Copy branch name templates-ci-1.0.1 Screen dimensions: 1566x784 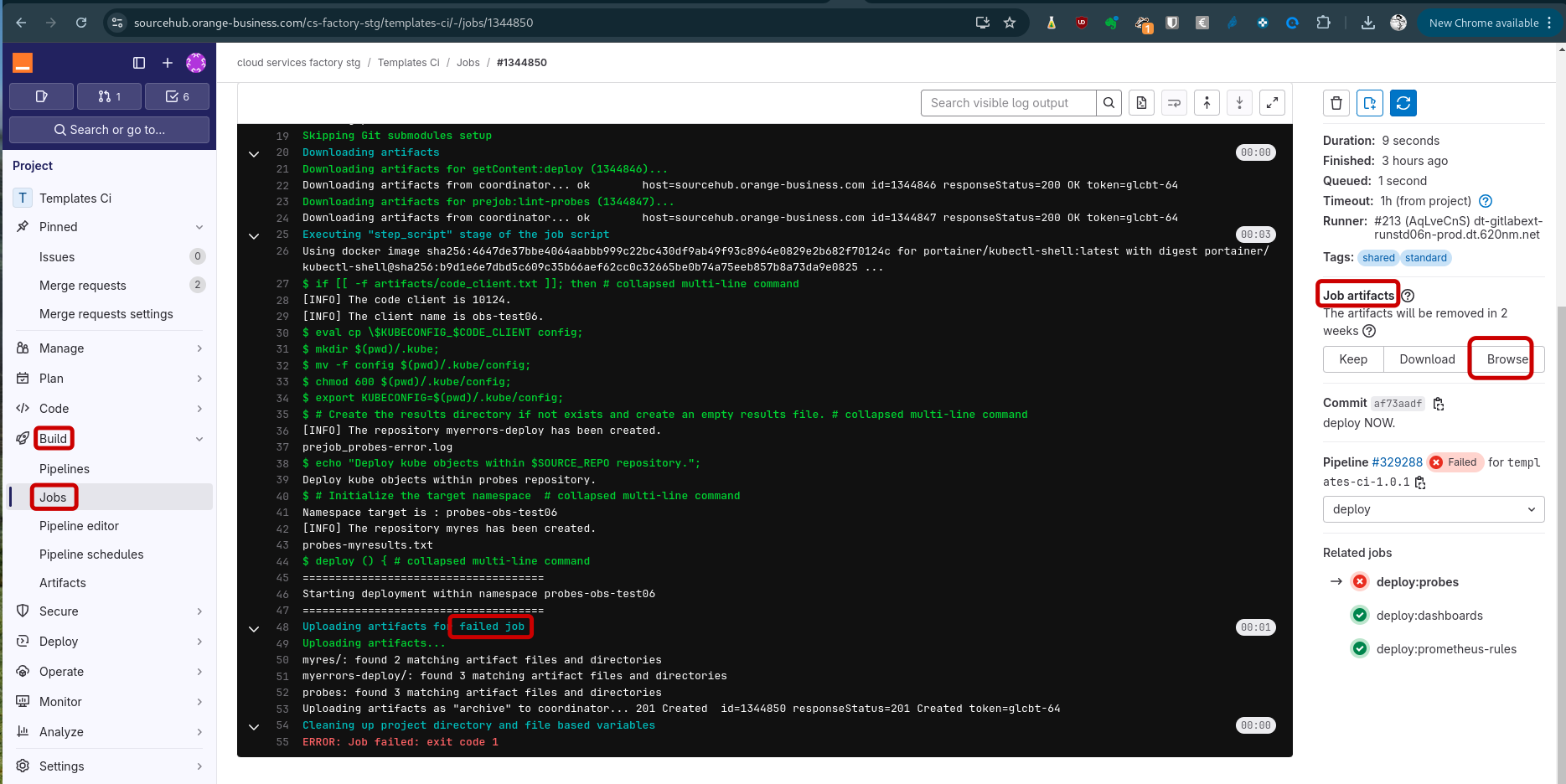point(1420,482)
